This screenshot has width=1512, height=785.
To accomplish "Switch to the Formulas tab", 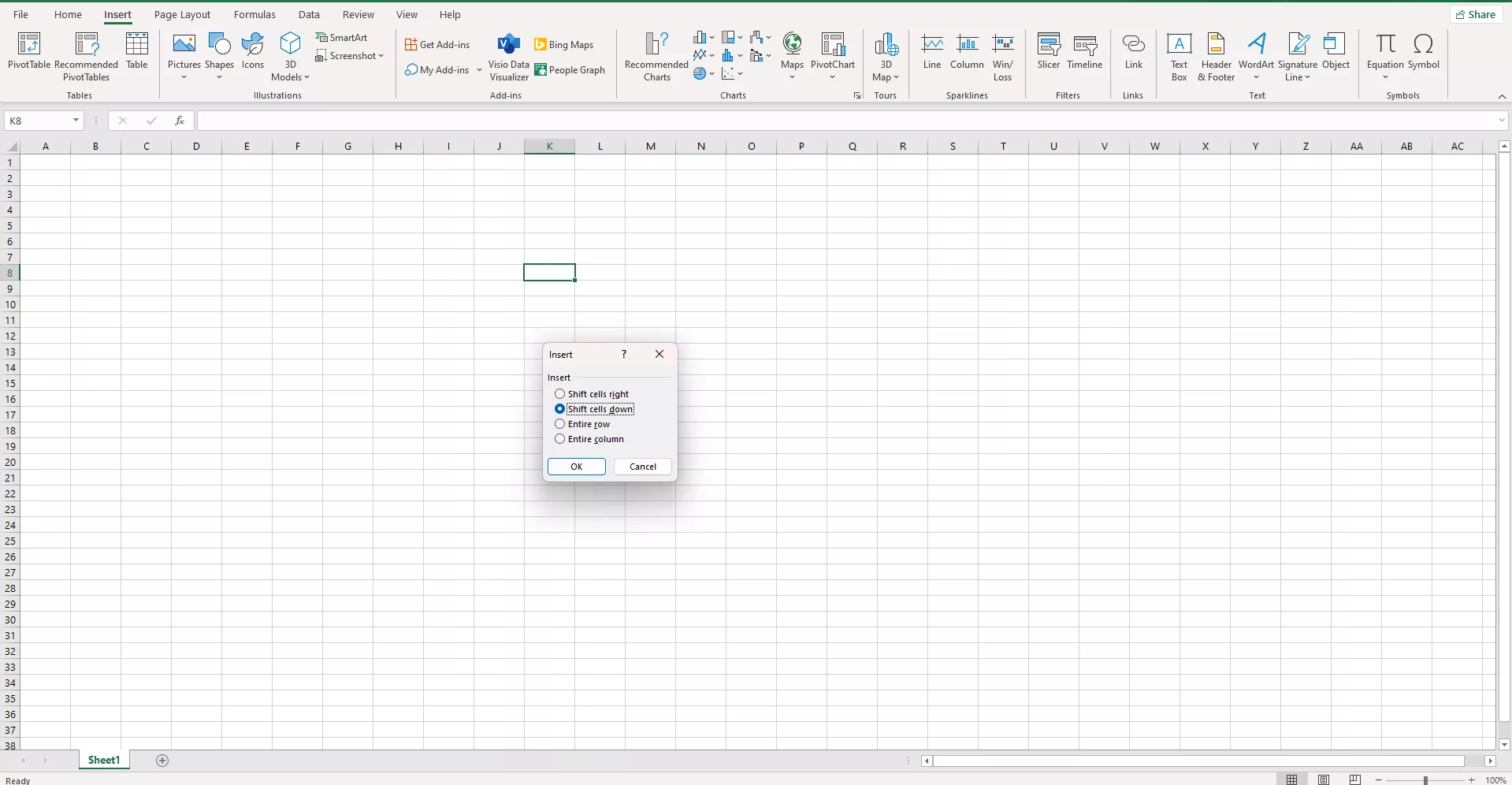I will click(254, 14).
